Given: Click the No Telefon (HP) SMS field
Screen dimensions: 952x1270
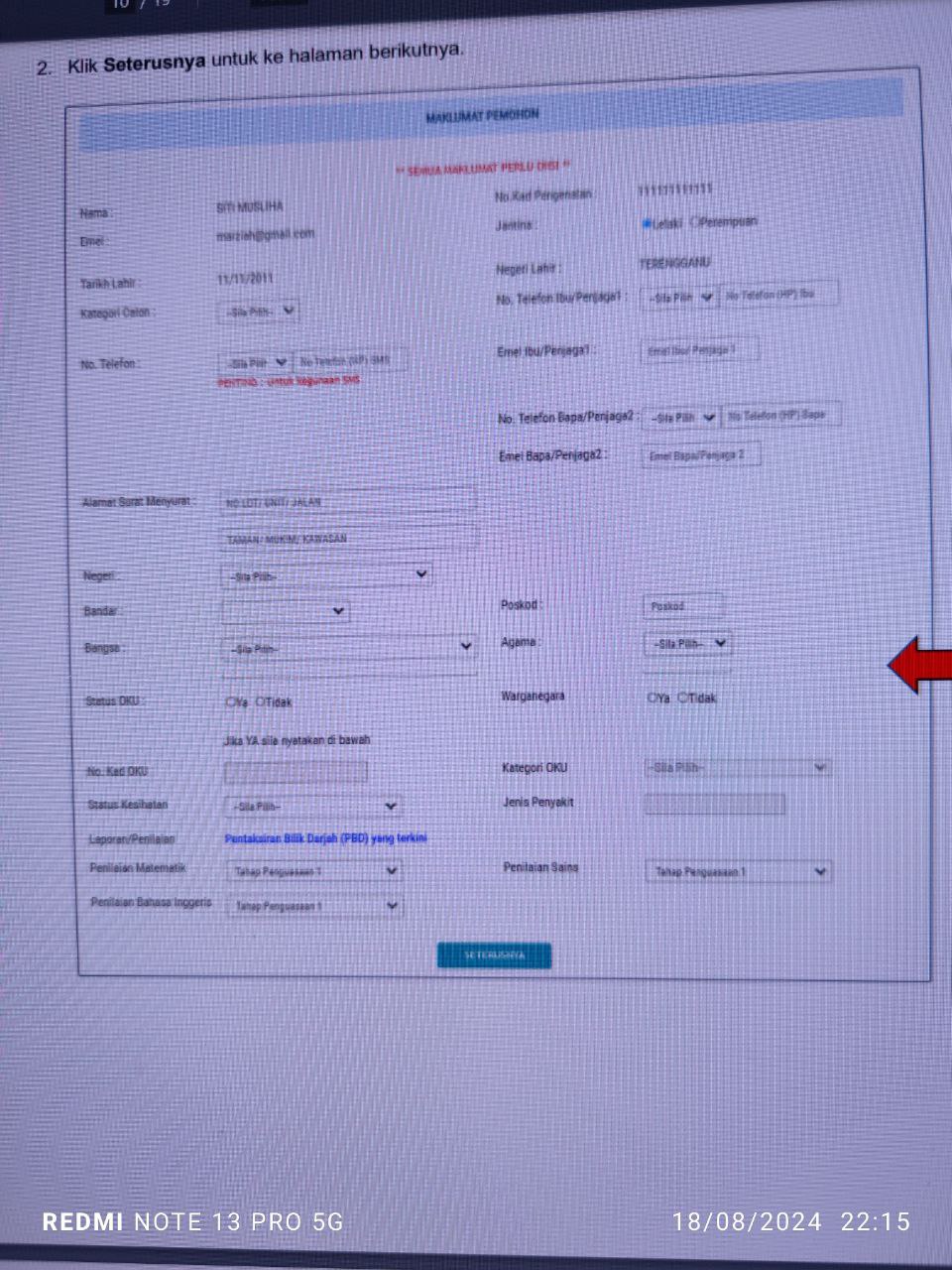Looking at the screenshot, I should [350, 362].
